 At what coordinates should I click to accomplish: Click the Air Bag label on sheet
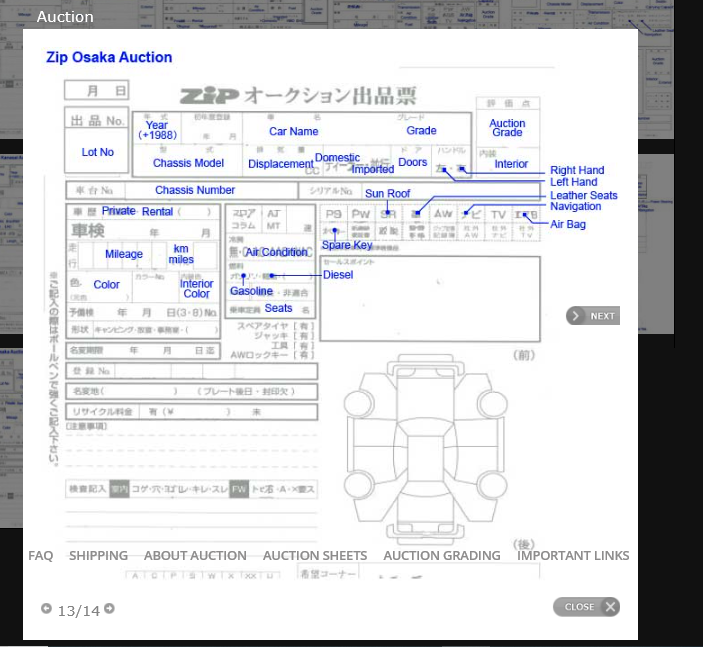(568, 224)
